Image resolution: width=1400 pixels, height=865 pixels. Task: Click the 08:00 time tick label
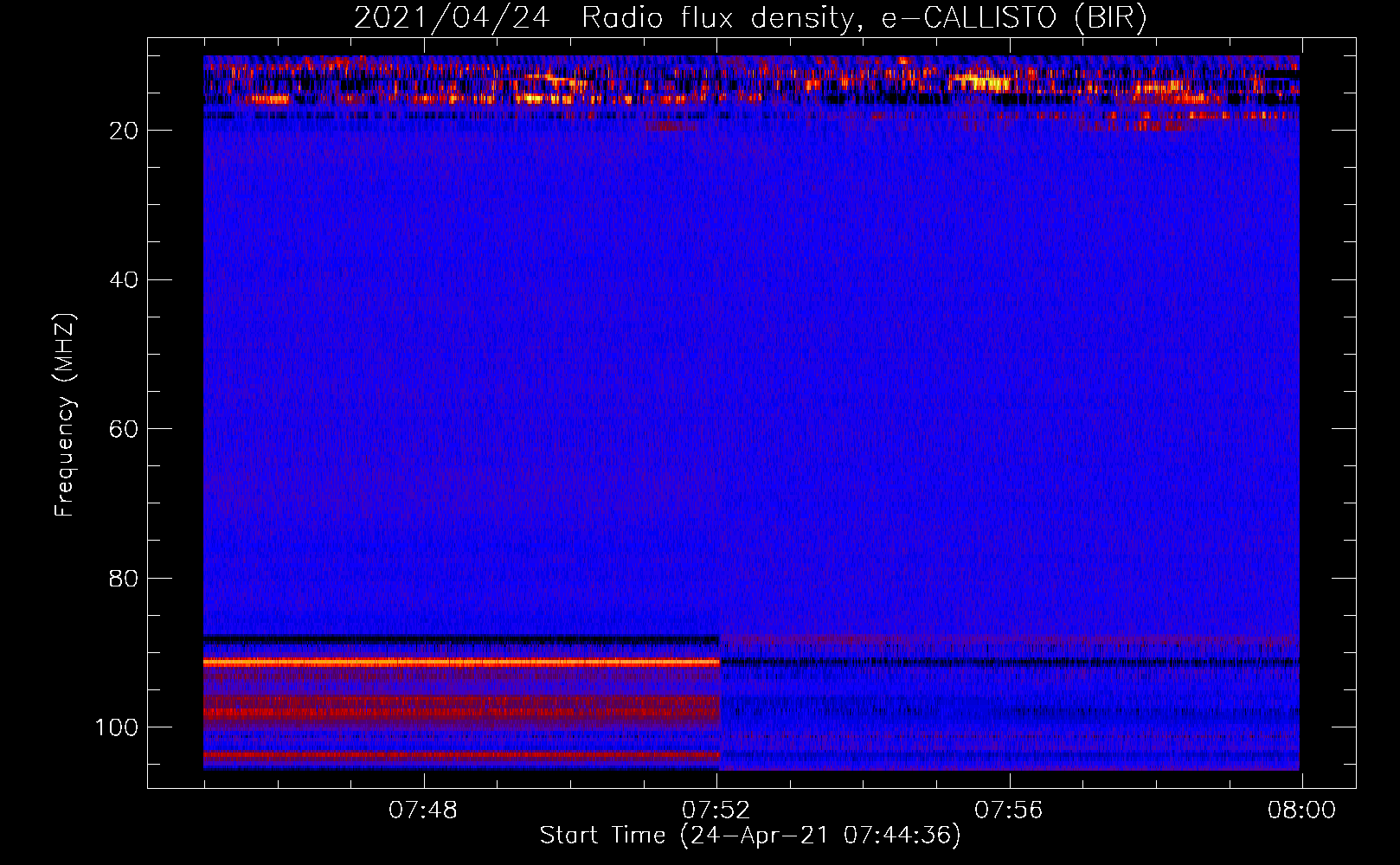[1301, 811]
